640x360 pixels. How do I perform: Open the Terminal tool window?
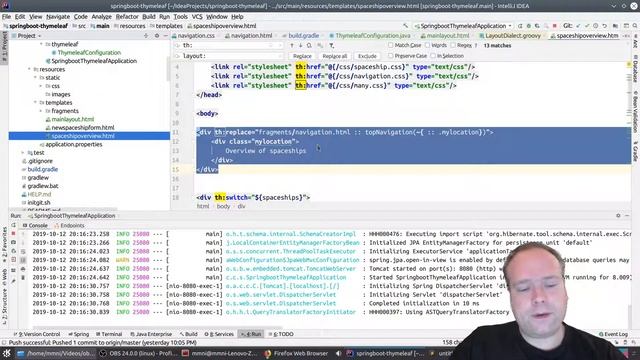109,334
